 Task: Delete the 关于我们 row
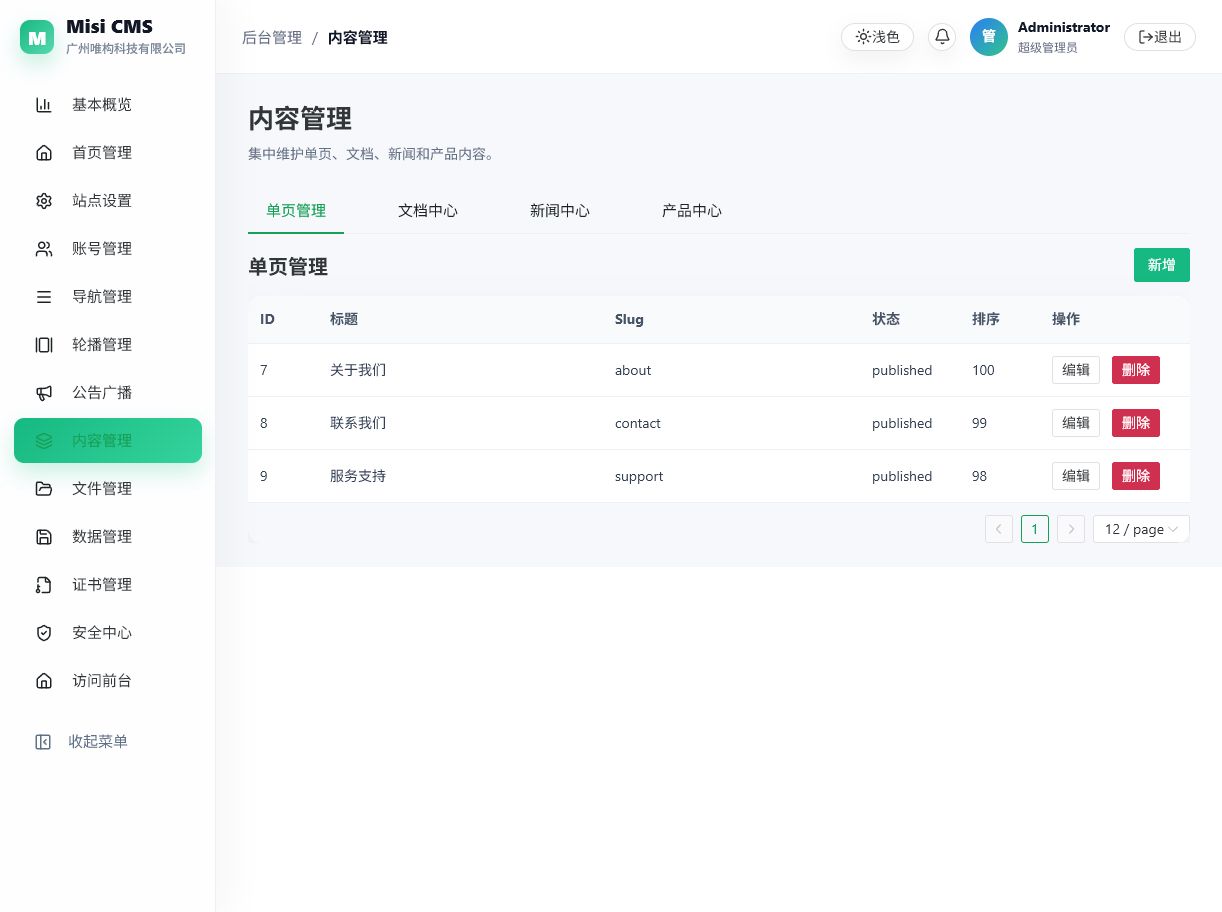pyautogui.click(x=1136, y=370)
